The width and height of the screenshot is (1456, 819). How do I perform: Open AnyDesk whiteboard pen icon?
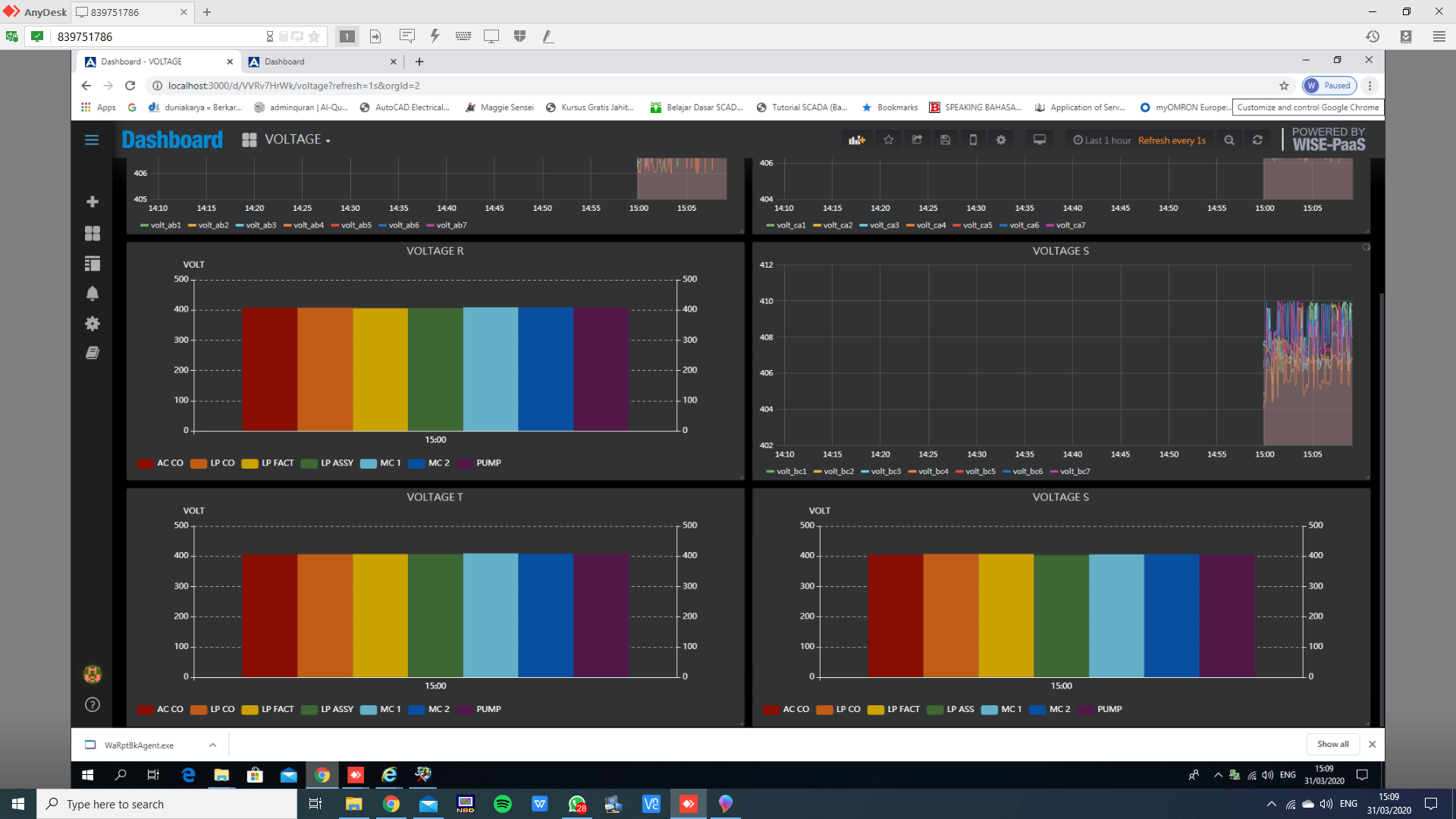pyautogui.click(x=548, y=36)
